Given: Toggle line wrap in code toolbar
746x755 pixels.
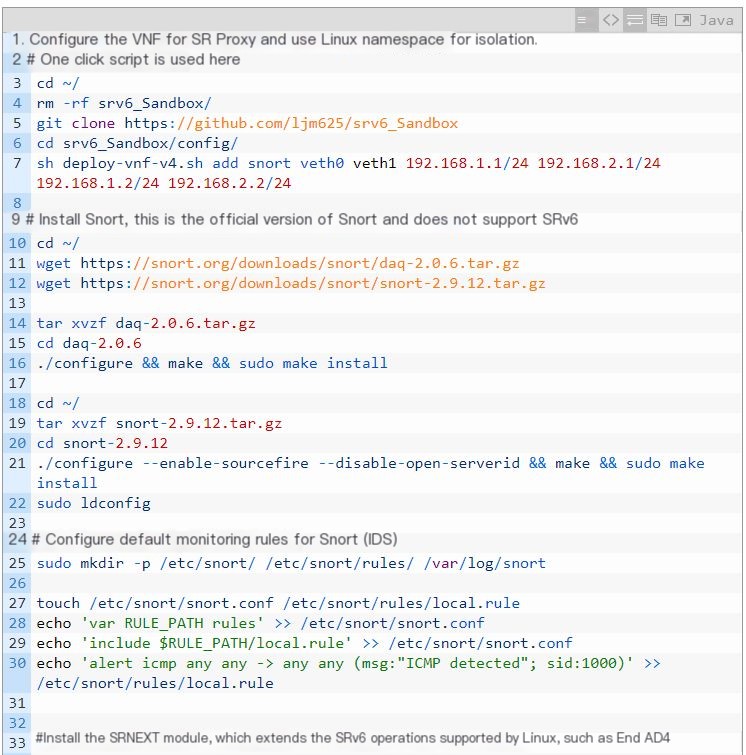Looking at the screenshot, I should pos(634,20).
